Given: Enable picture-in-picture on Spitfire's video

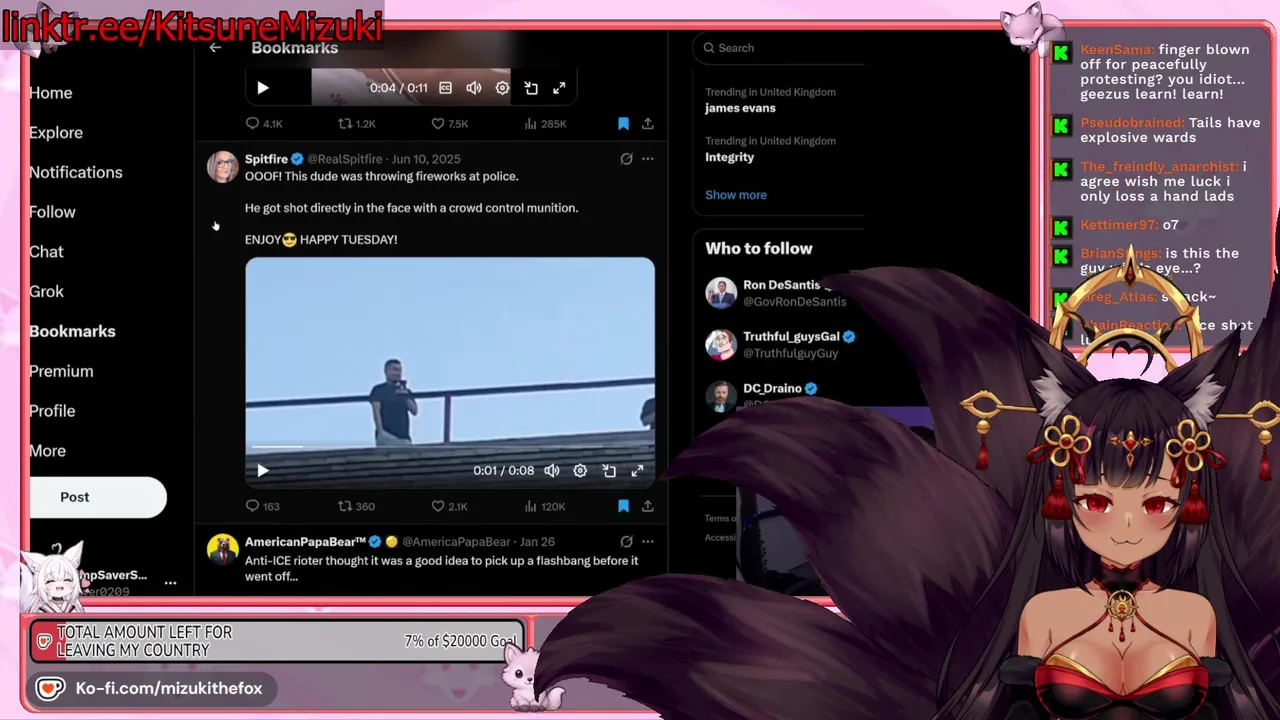Looking at the screenshot, I should 609,471.
